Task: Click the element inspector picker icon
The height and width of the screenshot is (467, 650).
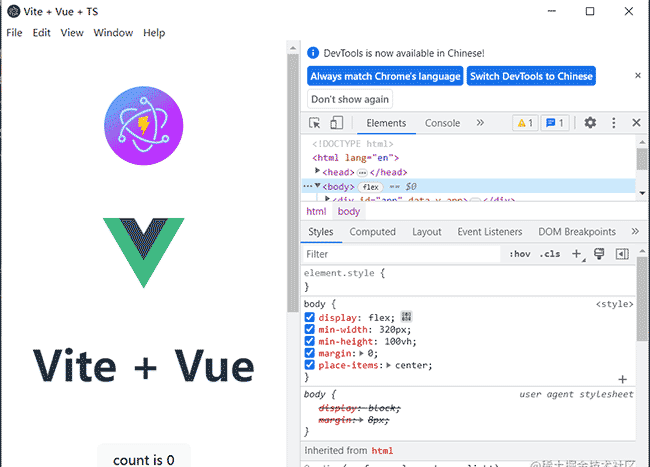Action: [x=315, y=123]
